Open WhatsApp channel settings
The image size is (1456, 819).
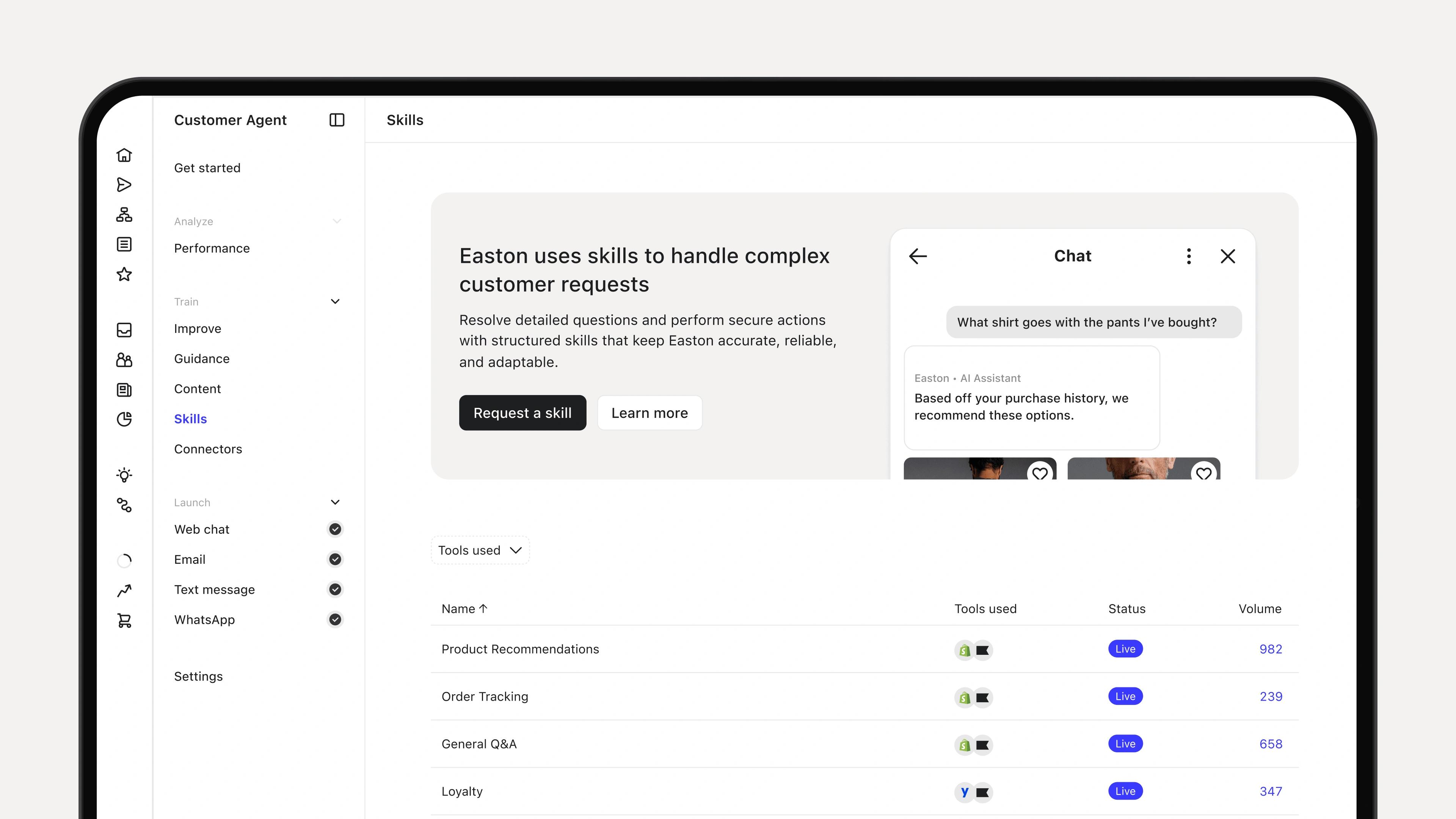[204, 620]
